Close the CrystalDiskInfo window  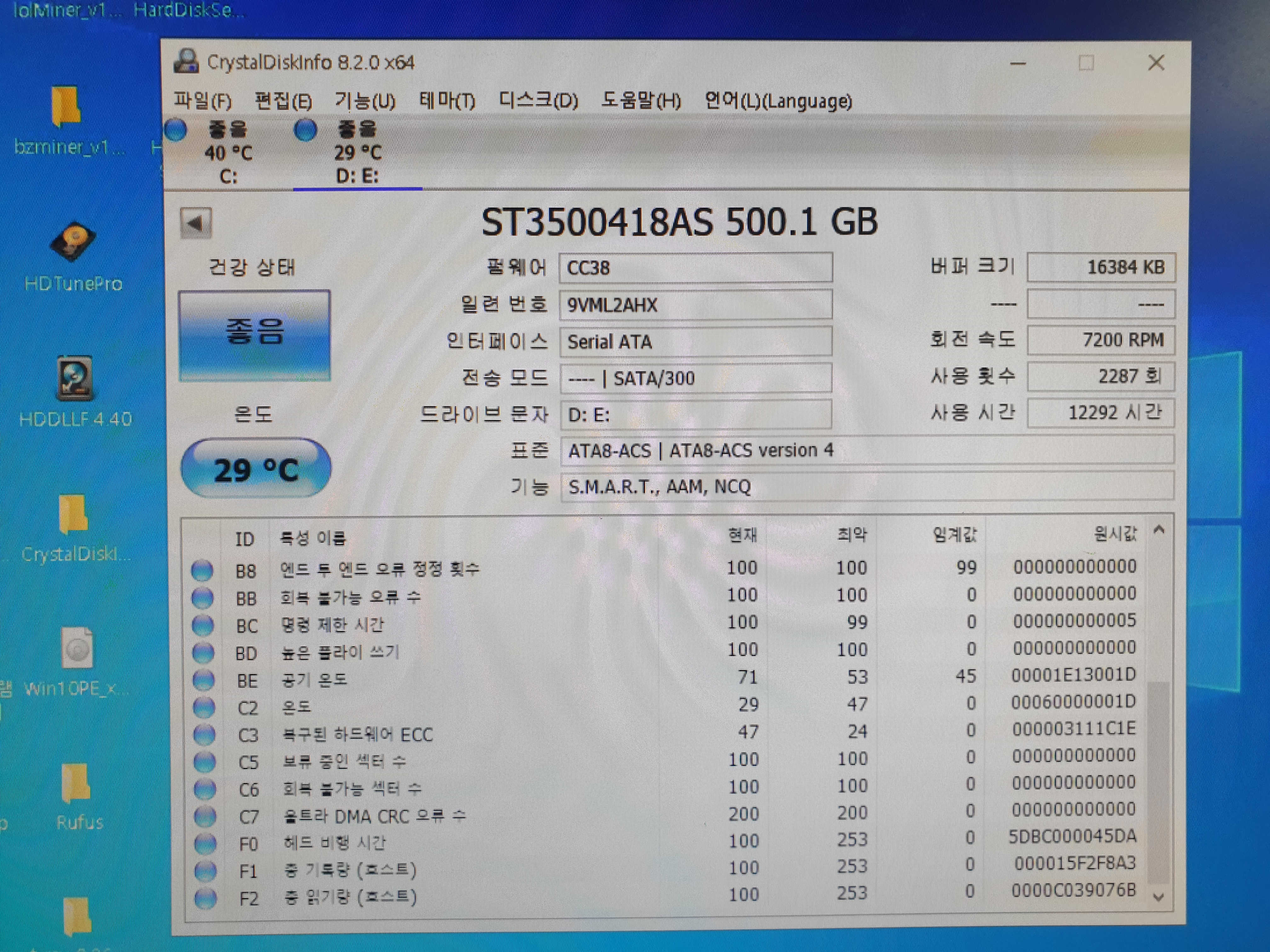1156,63
